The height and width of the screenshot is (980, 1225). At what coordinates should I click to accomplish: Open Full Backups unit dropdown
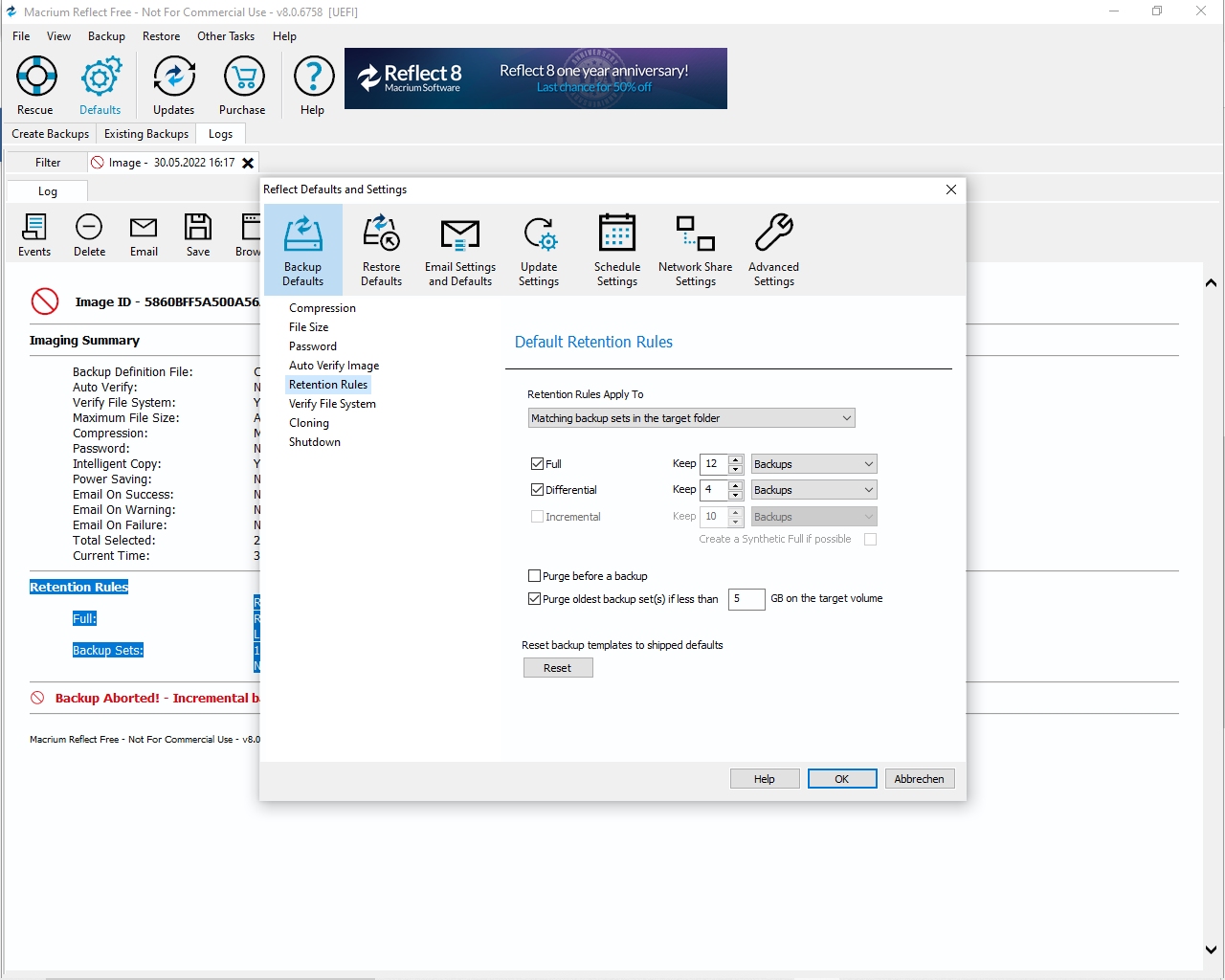click(x=813, y=464)
